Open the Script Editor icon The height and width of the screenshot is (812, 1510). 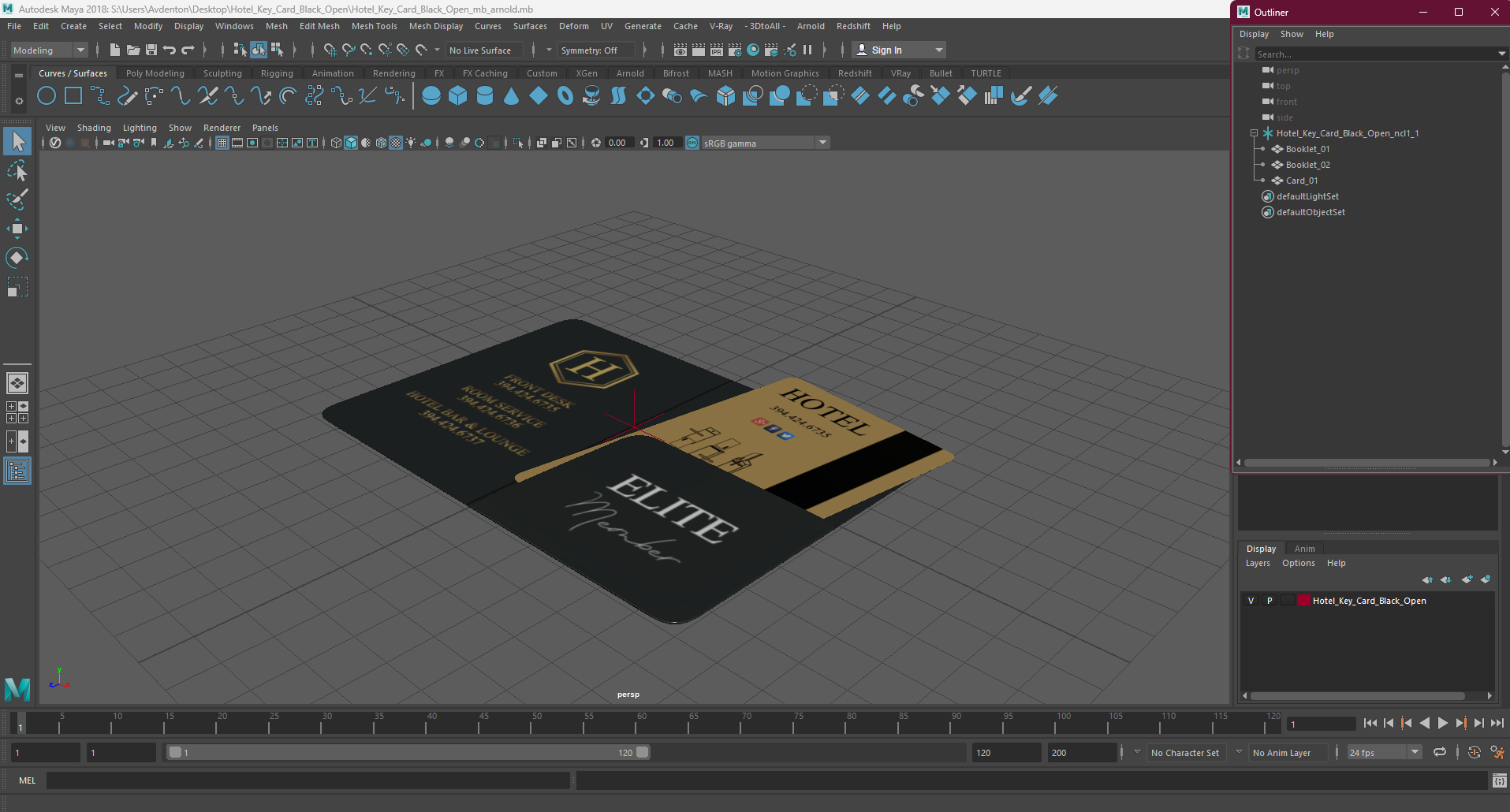[x=1499, y=780]
